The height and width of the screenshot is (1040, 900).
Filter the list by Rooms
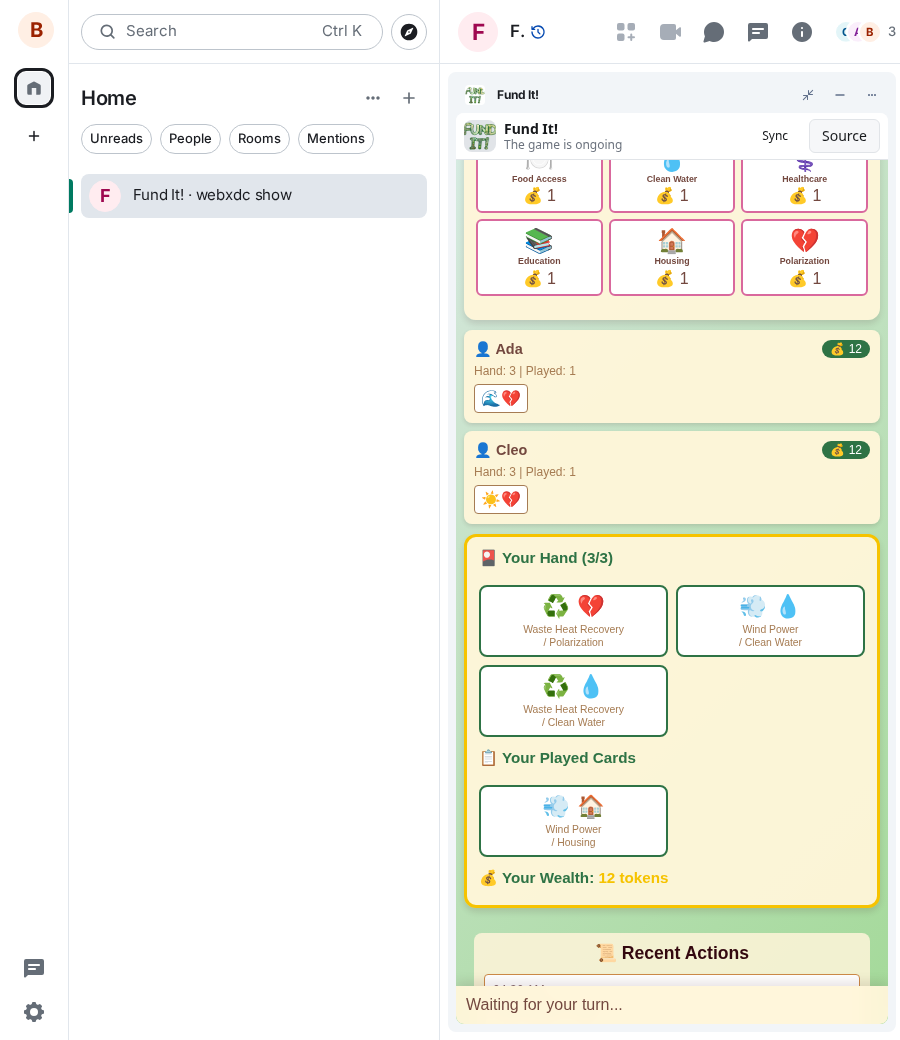[x=259, y=139]
